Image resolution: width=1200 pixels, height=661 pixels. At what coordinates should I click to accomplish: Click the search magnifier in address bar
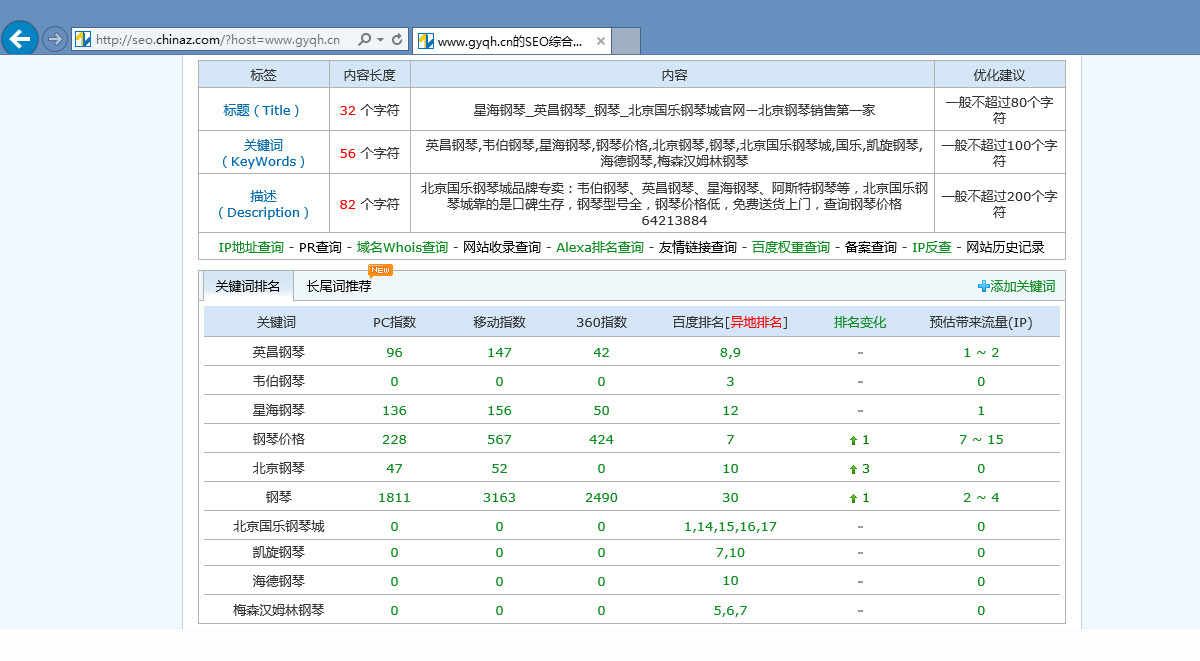tap(365, 40)
